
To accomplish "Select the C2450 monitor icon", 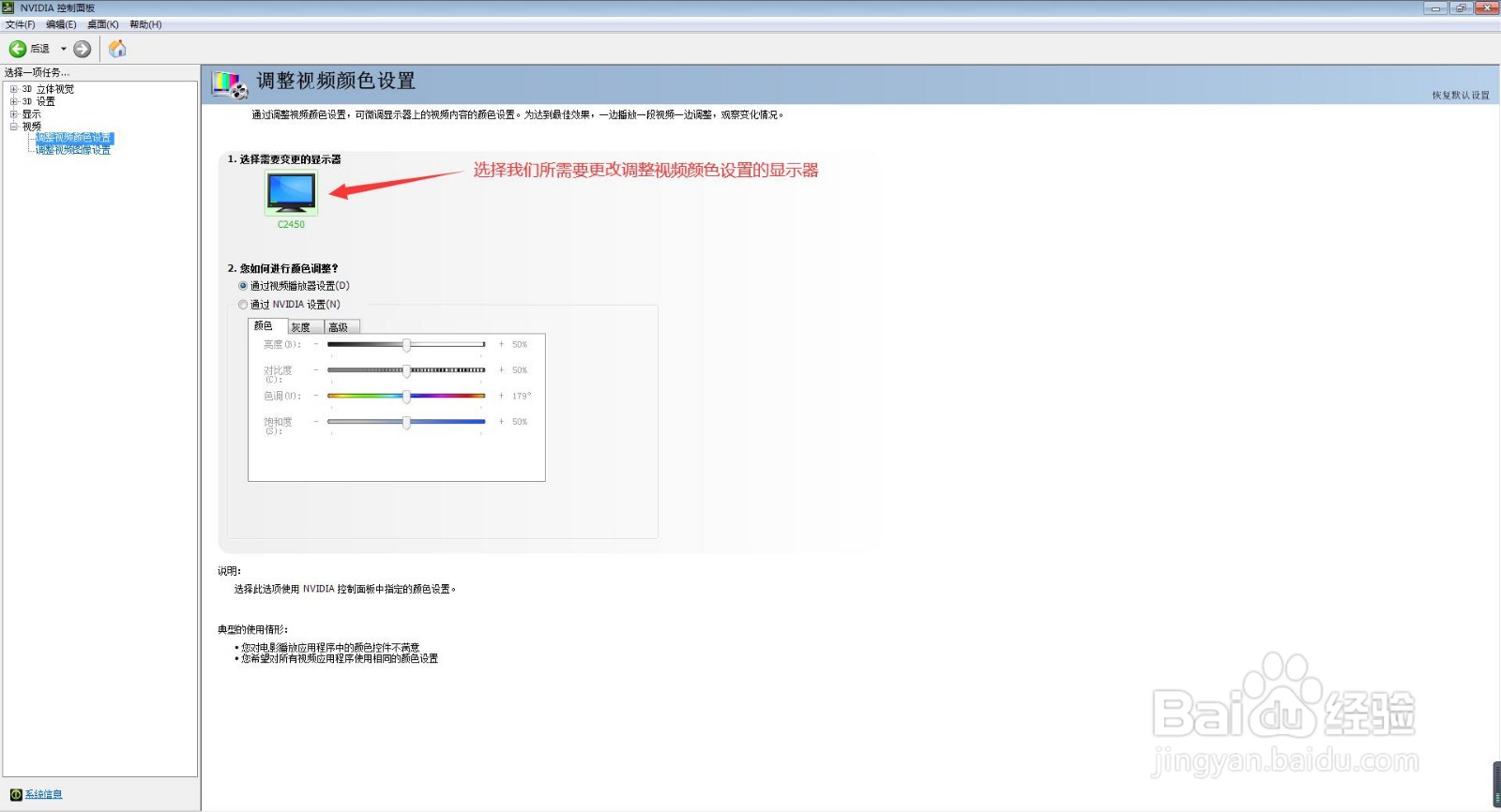I will (291, 194).
